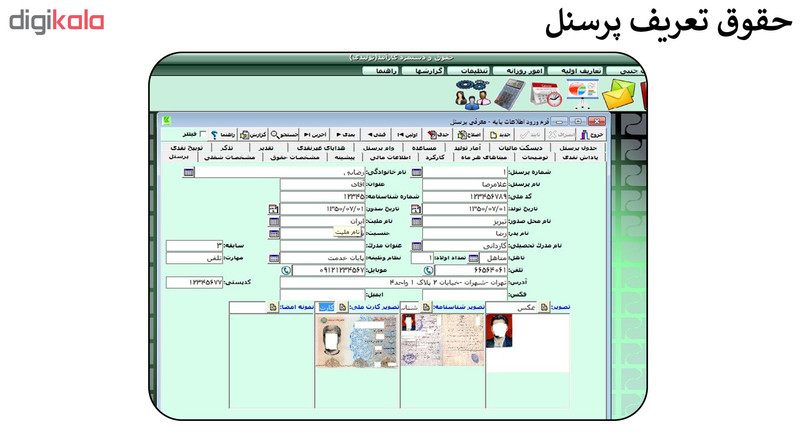Open the calculator icon in the main toolbar
800x437 pixels.
coord(510,94)
